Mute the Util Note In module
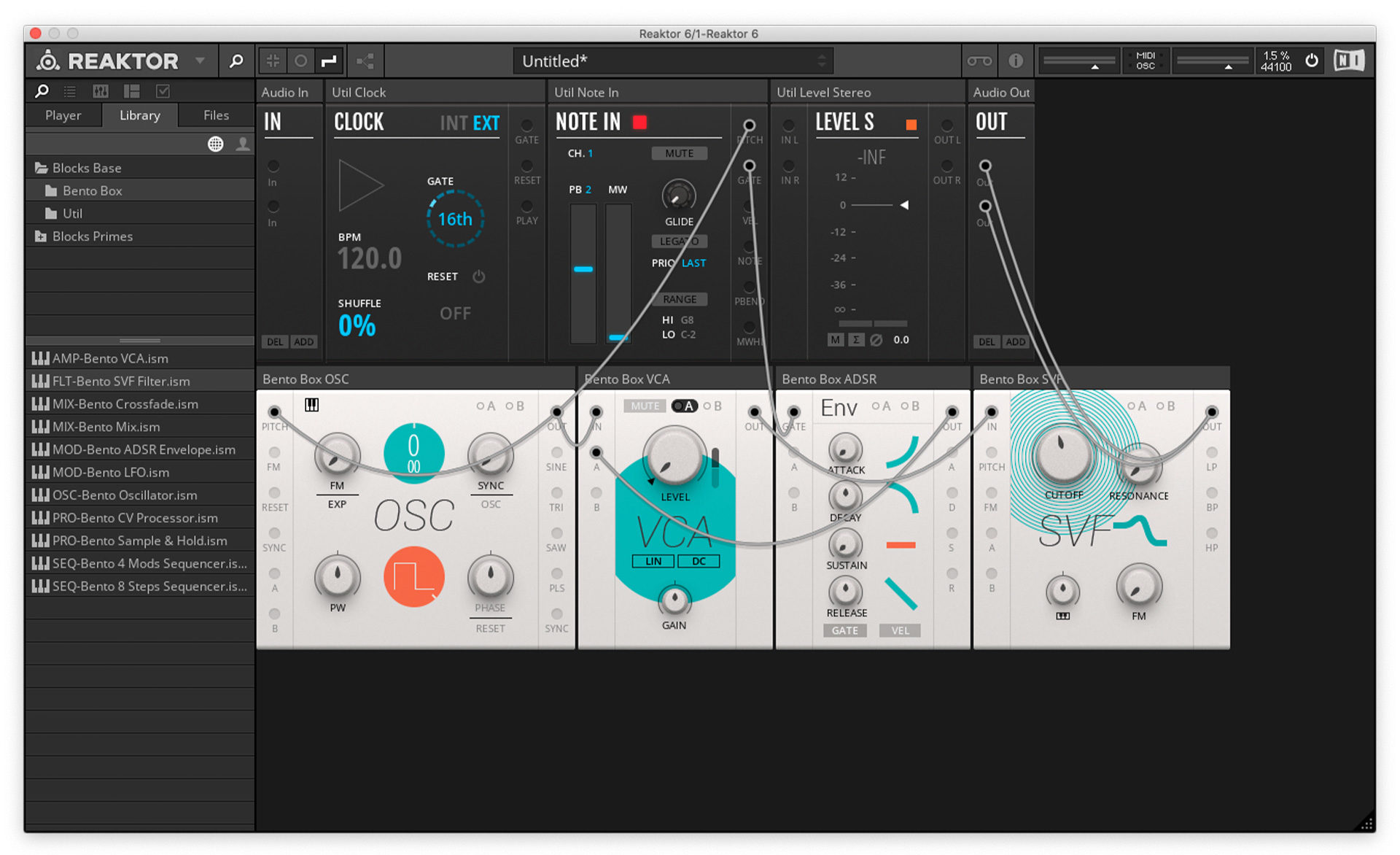The image size is (1400, 855). [x=679, y=153]
